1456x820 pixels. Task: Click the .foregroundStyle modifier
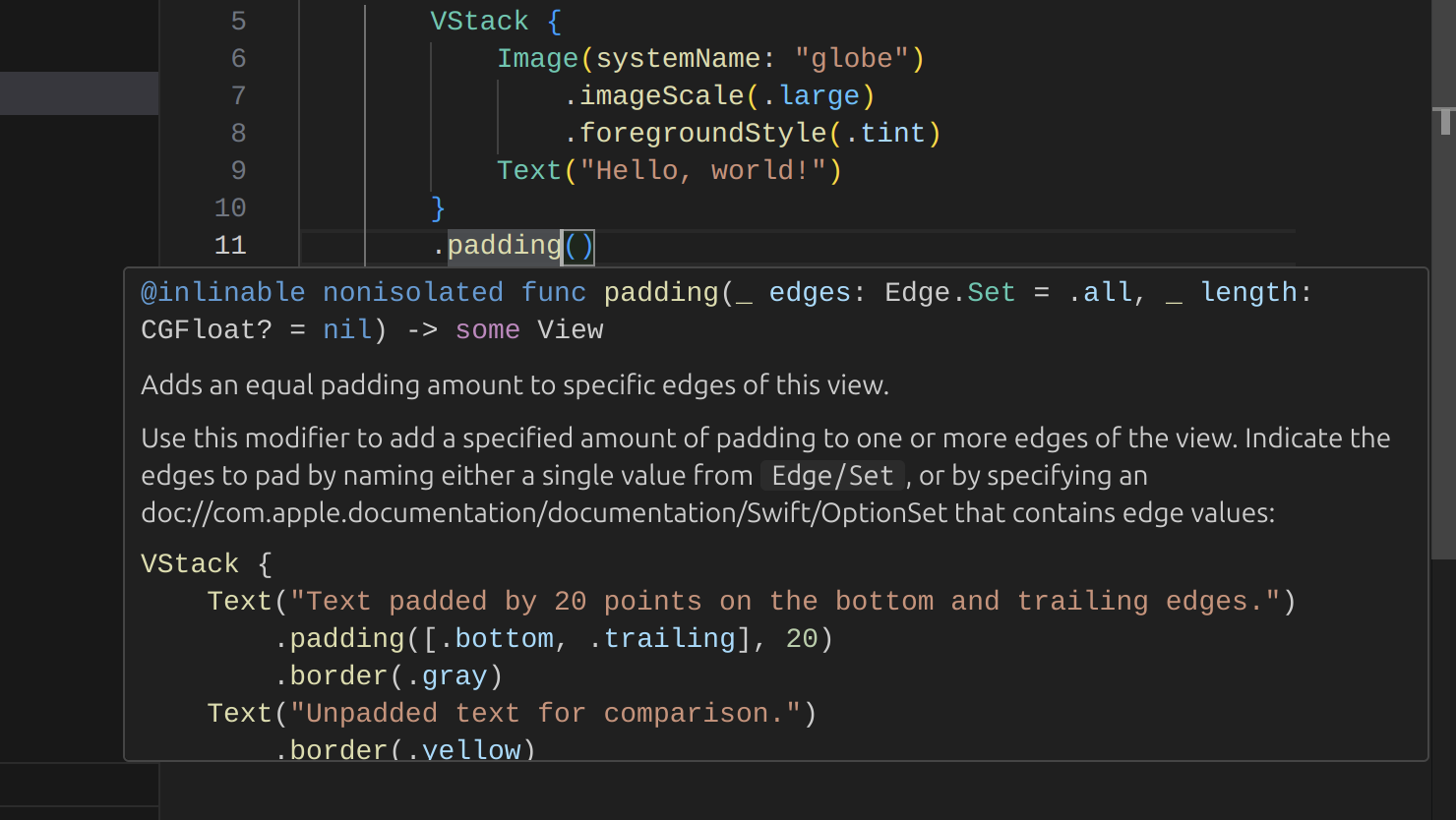pyautogui.click(x=696, y=134)
